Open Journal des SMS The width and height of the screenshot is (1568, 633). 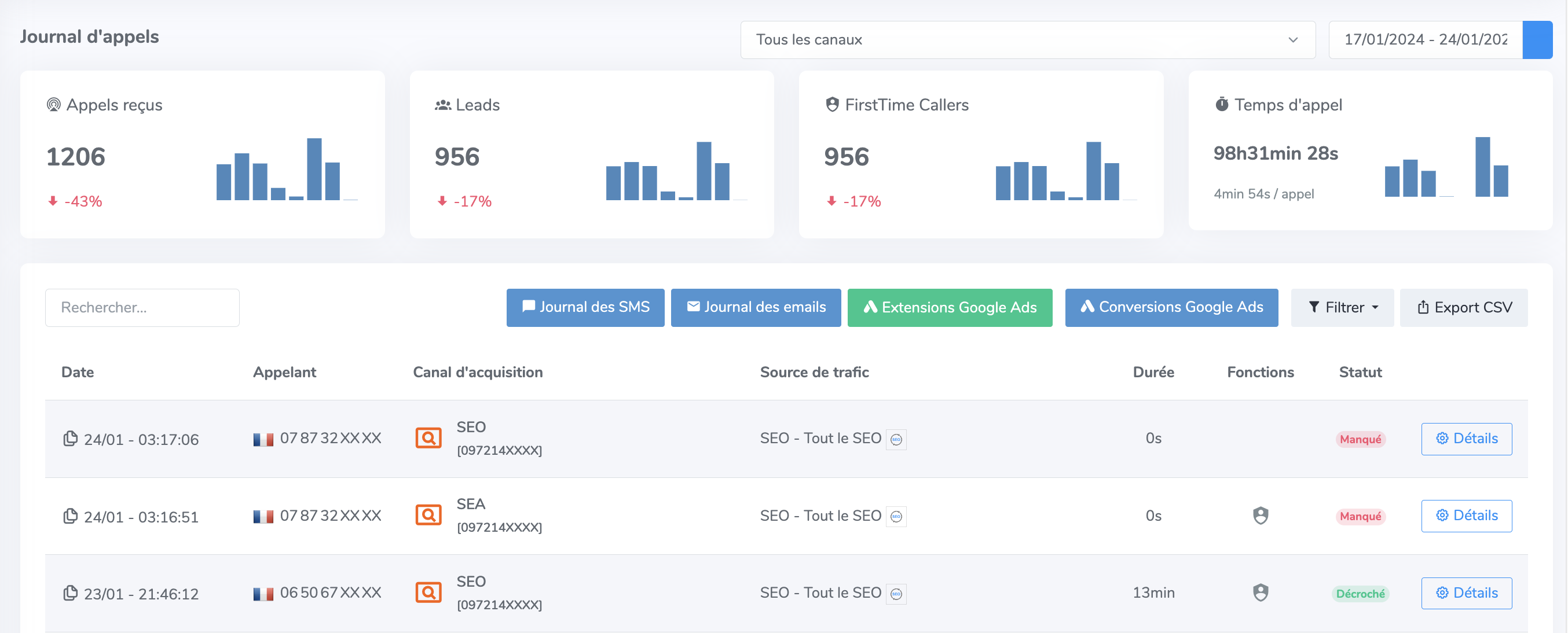point(585,308)
